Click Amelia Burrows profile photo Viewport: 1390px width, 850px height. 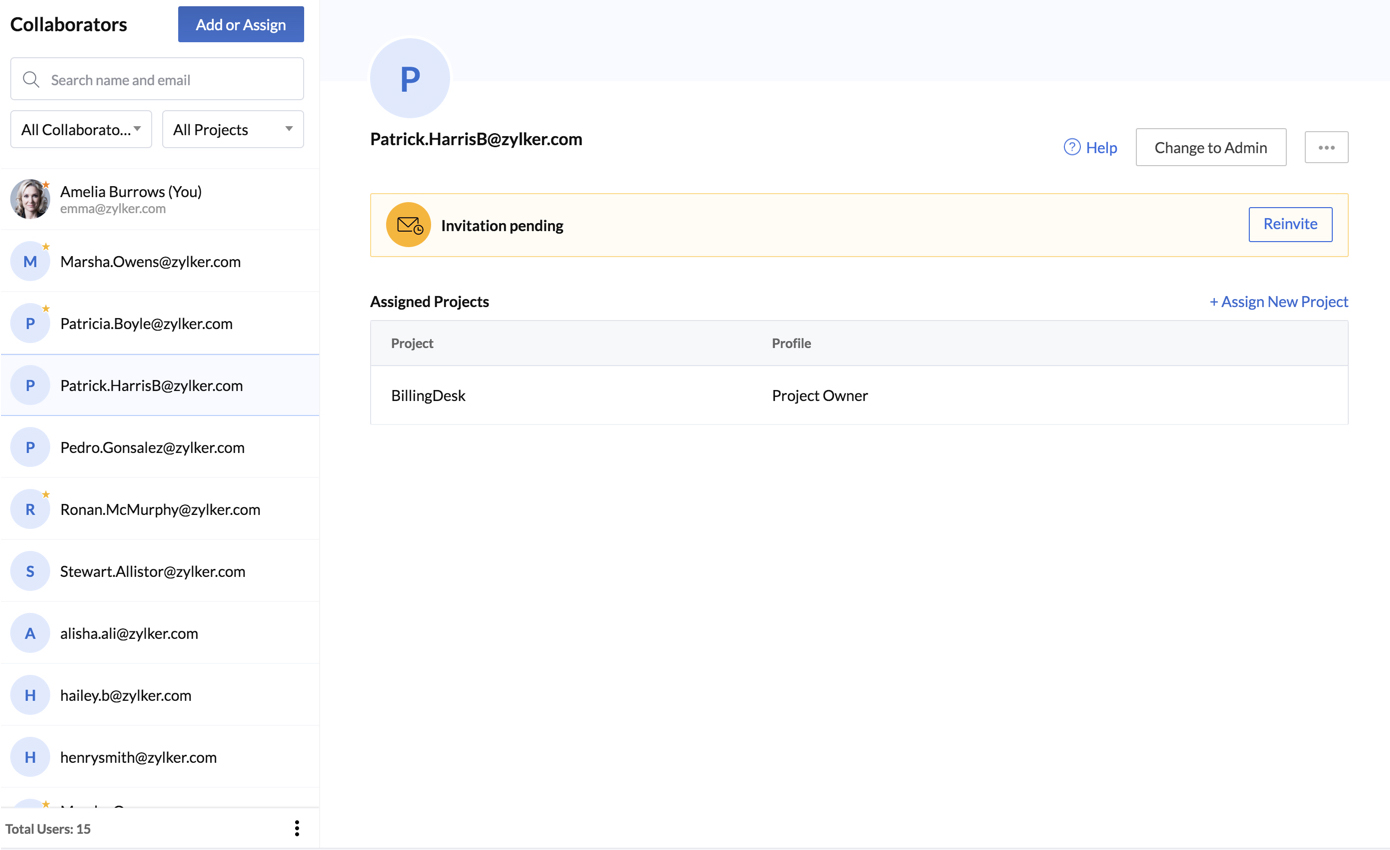(x=30, y=199)
